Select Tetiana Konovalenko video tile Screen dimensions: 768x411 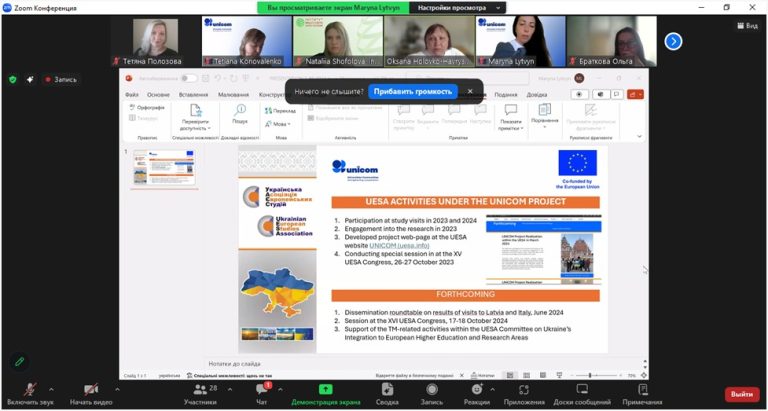(247, 41)
